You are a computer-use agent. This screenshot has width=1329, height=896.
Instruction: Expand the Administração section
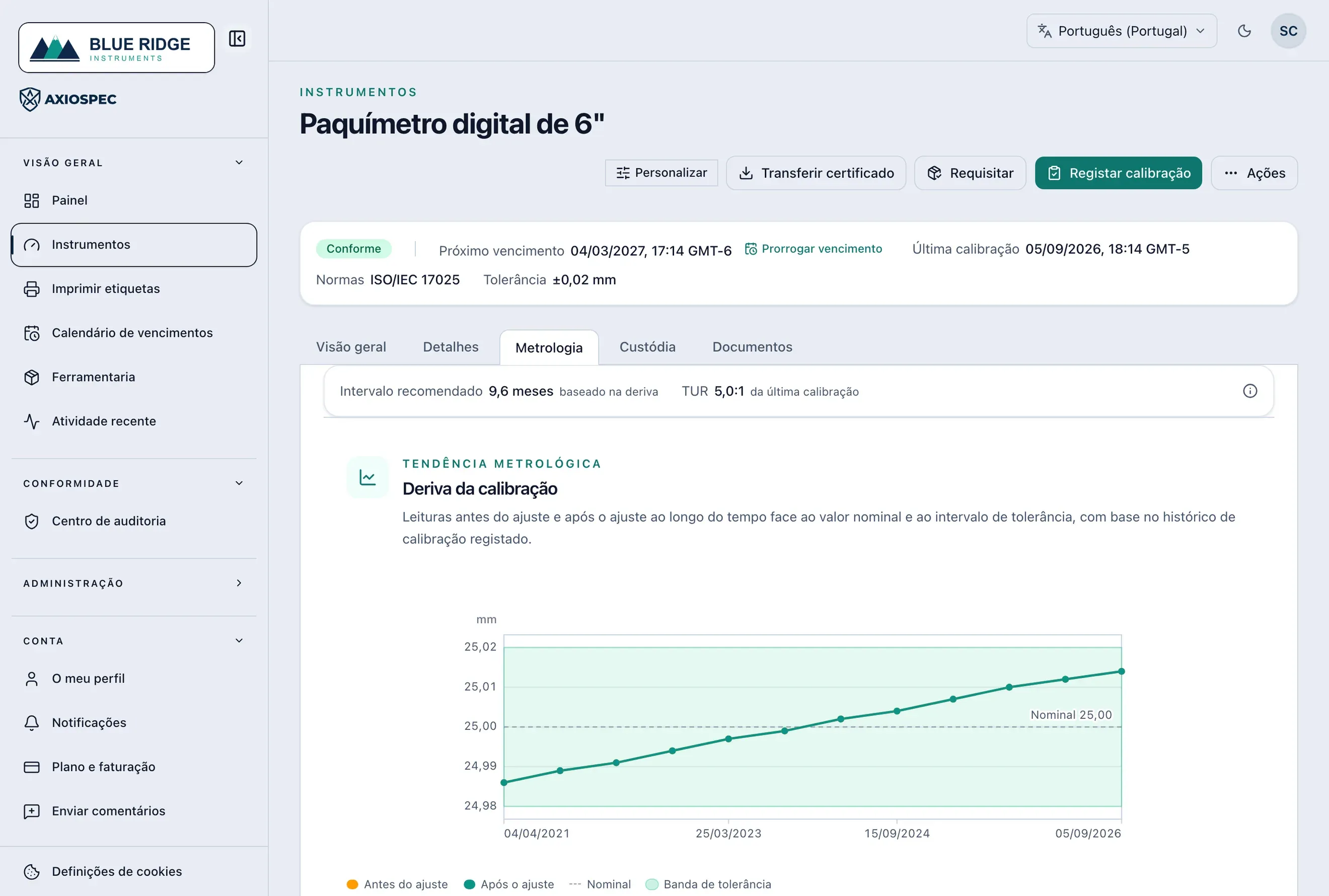click(x=134, y=583)
